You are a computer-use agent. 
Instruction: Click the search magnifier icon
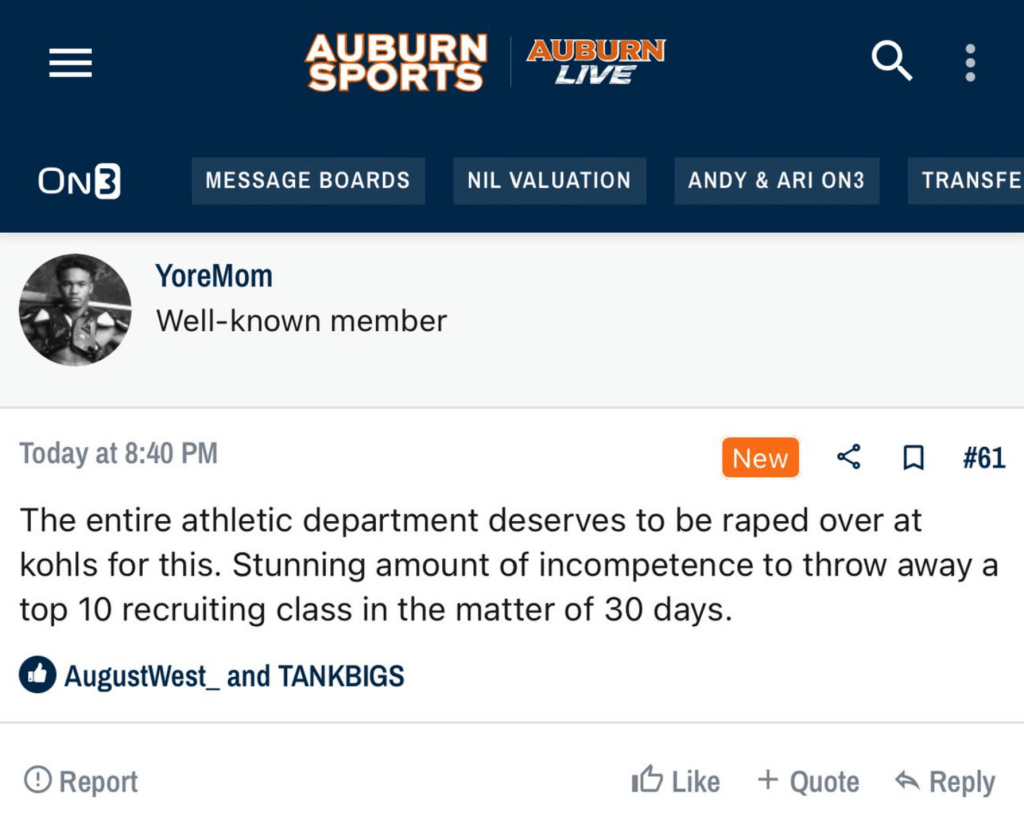(x=891, y=62)
